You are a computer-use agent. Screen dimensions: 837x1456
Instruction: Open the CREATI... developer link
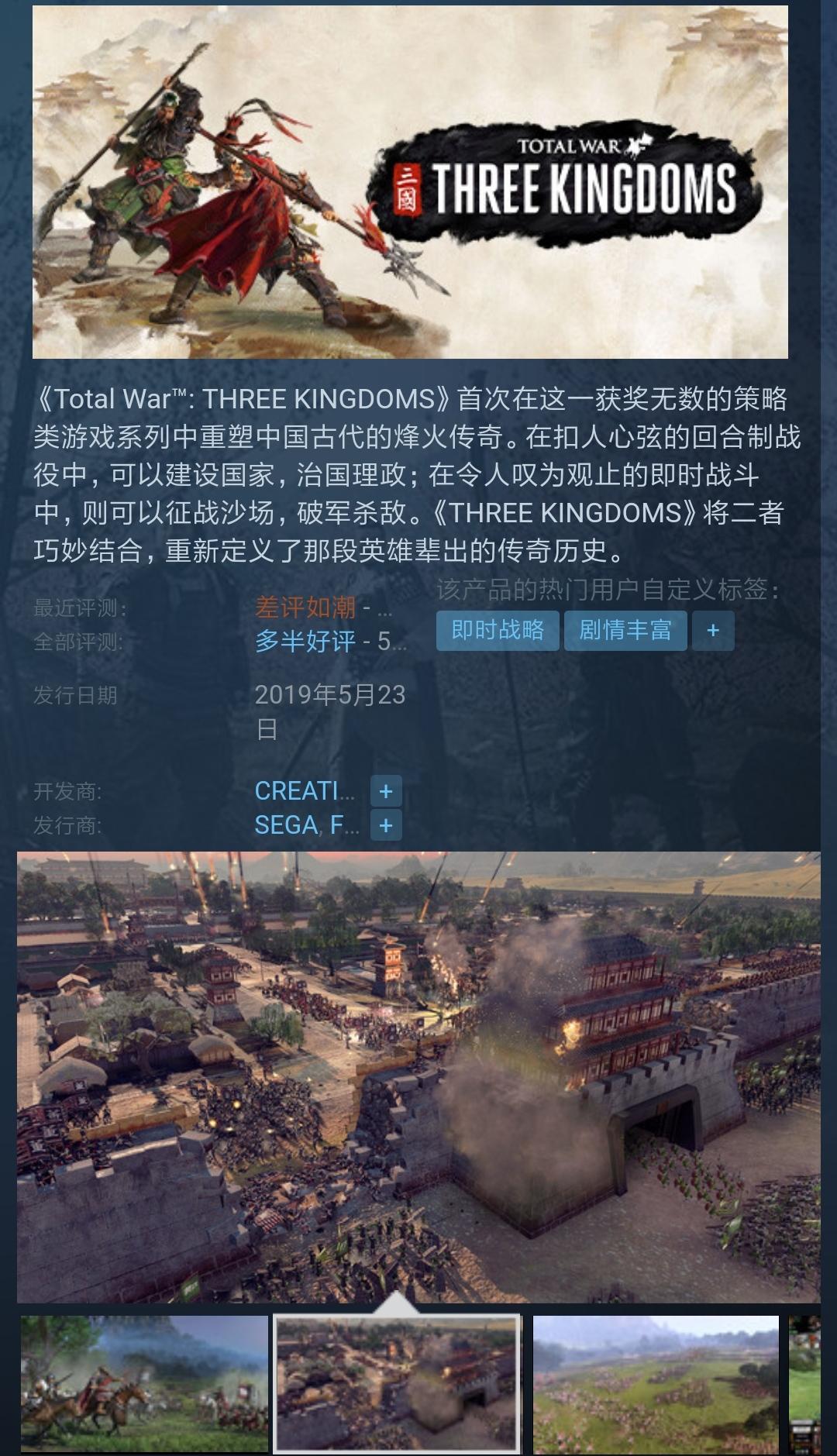coord(305,791)
